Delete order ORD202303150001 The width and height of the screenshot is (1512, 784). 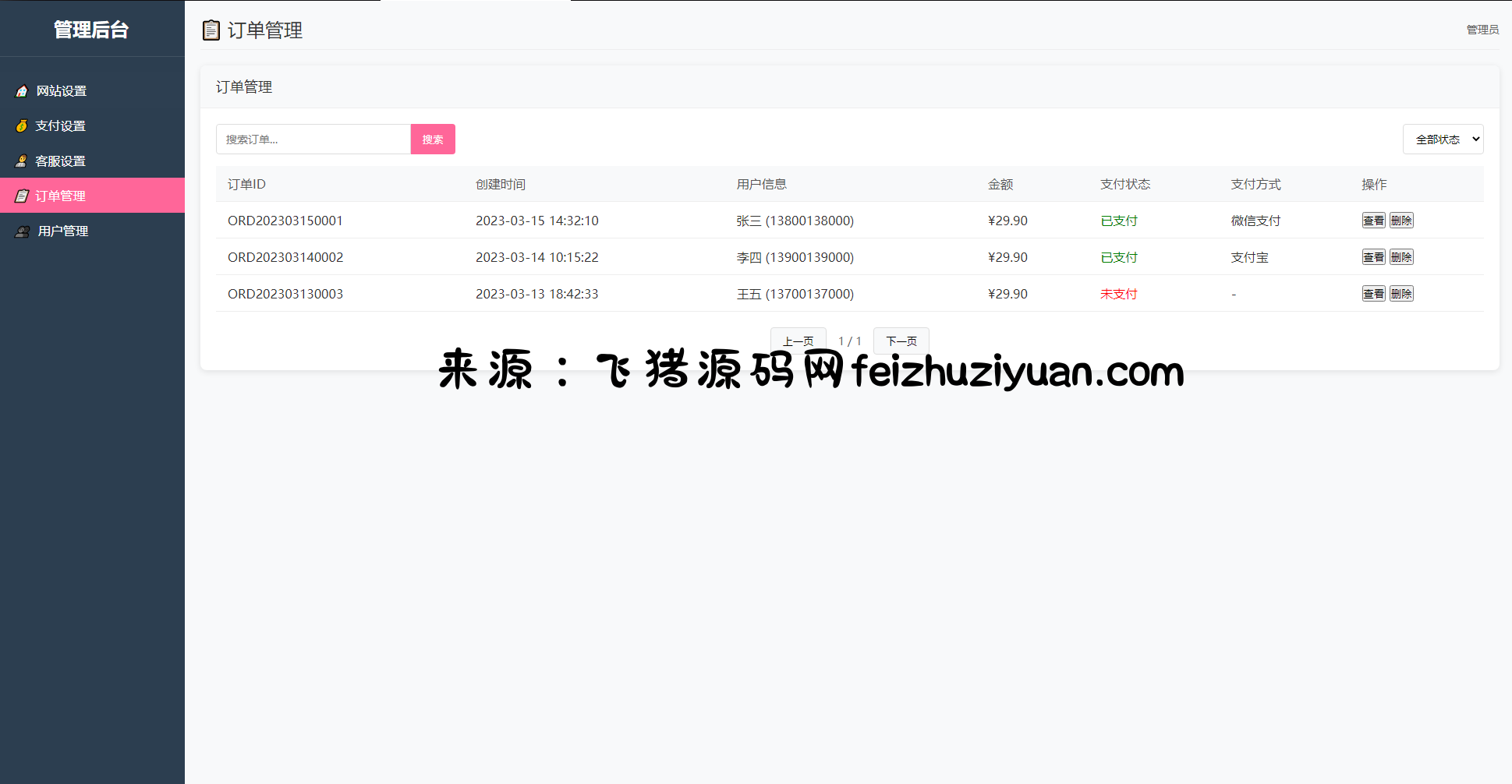pos(1401,221)
